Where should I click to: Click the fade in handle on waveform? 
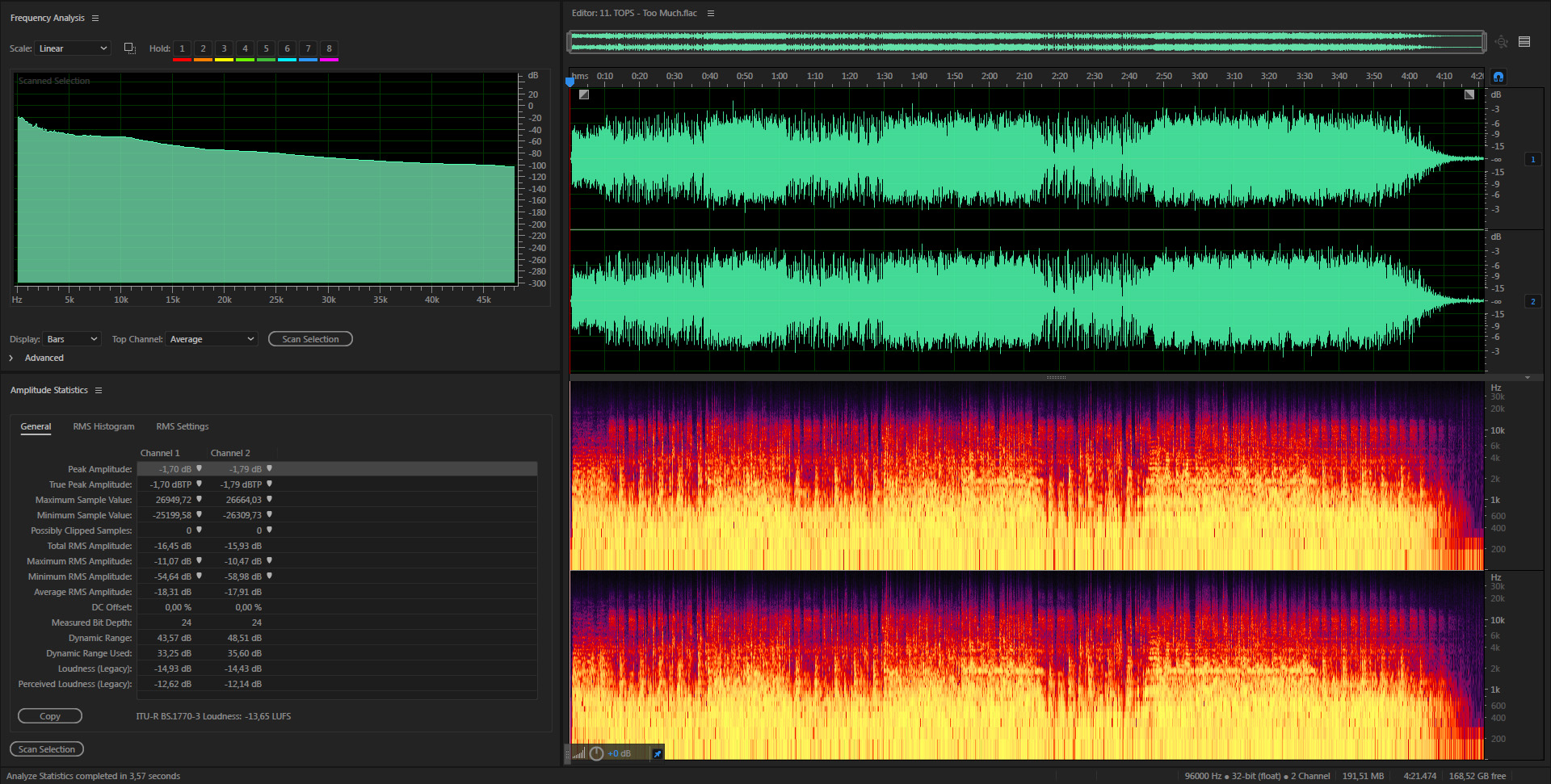584,94
